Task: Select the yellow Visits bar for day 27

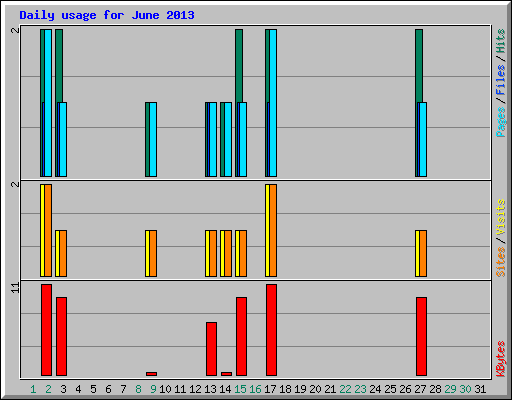Action: (417, 253)
